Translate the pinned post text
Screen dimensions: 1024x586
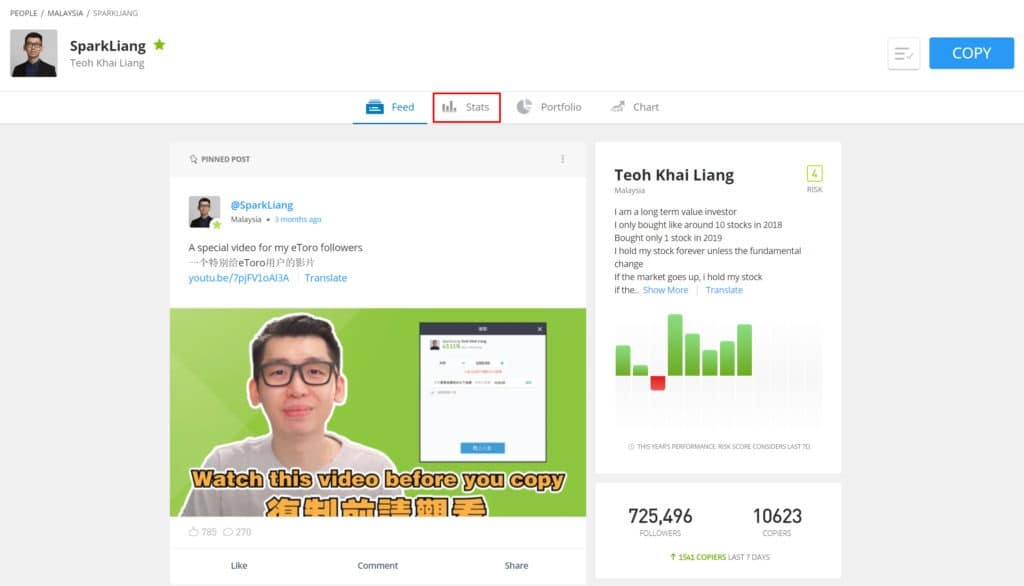tap(326, 278)
